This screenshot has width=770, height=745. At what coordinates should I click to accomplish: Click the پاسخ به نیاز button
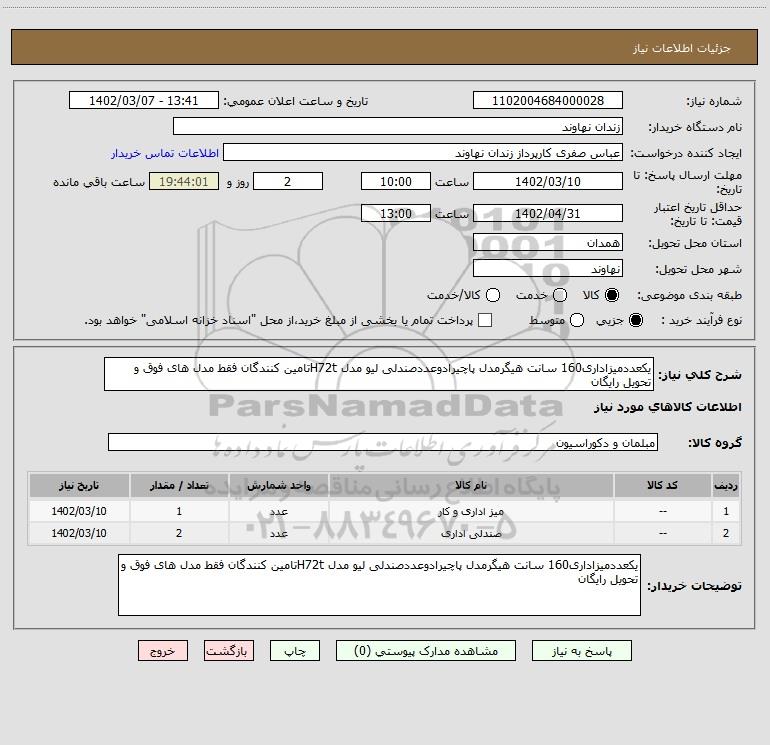pyautogui.click(x=580, y=650)
